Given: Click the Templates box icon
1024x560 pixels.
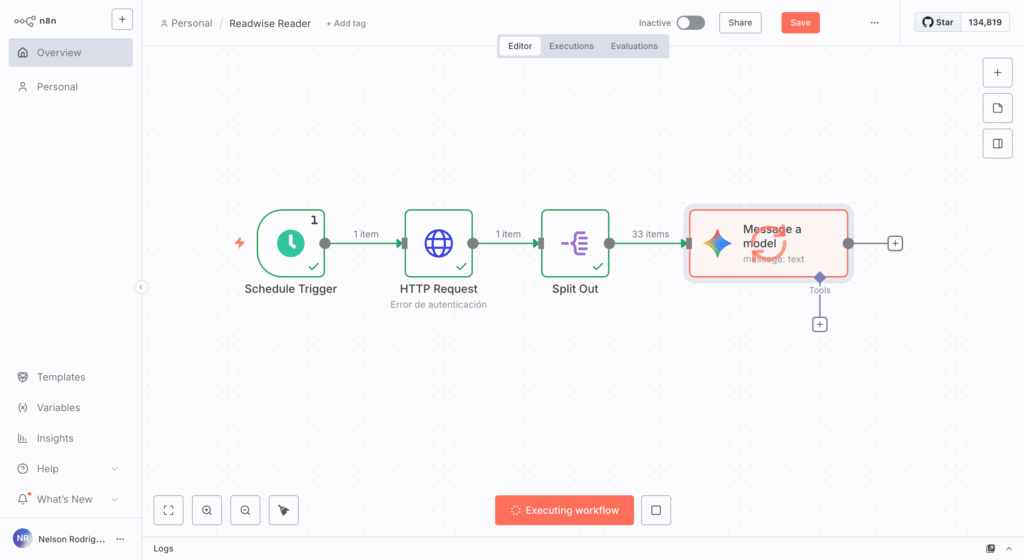Looking at the screenshot, I should (x=23, y=377).
